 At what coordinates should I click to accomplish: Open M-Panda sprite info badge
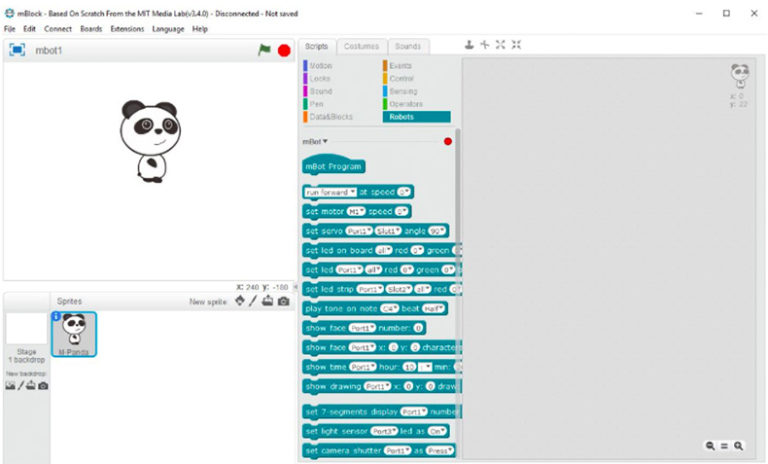57,316
